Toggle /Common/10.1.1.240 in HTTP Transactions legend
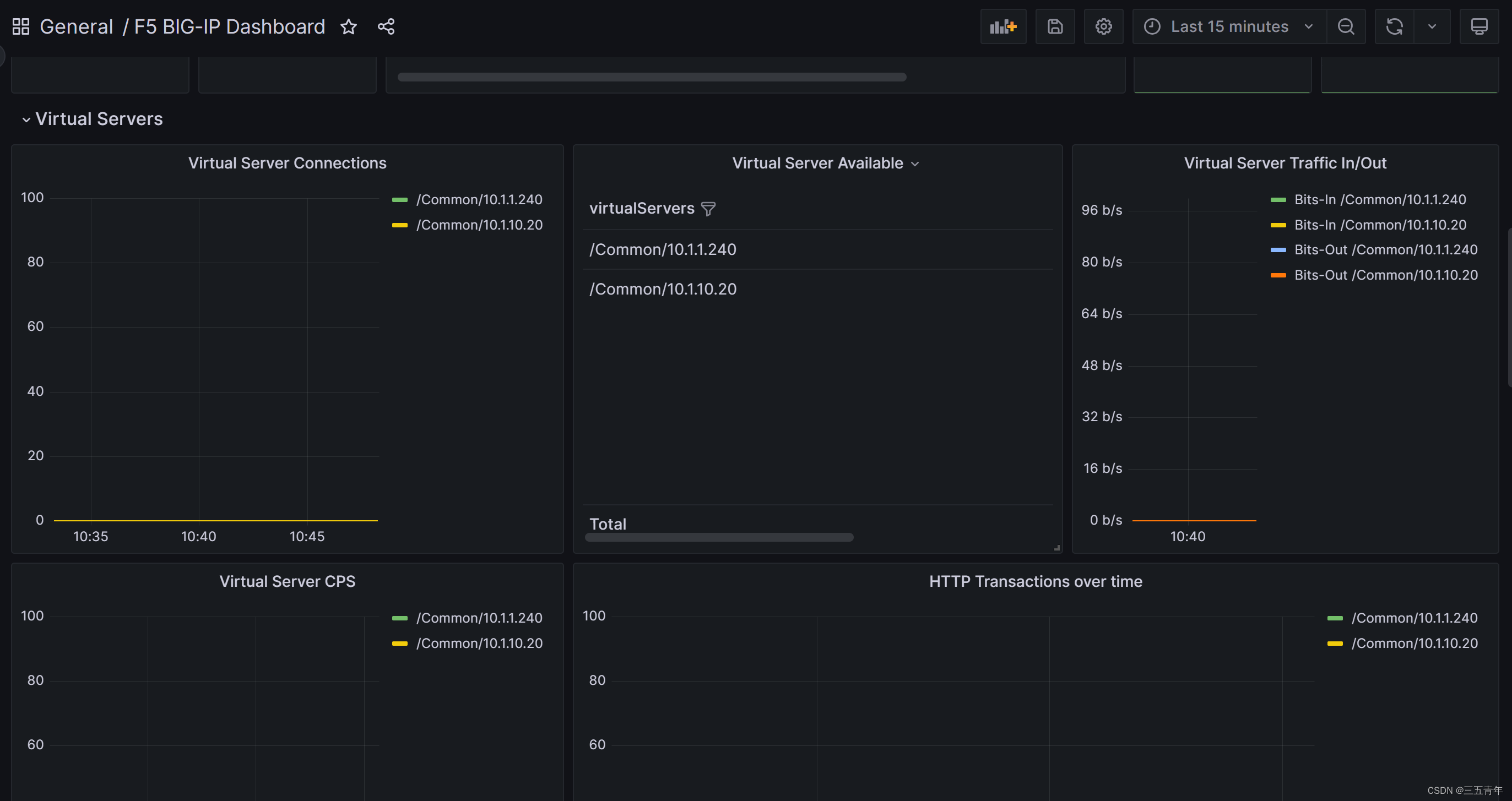 click(x=1414, y=618)
